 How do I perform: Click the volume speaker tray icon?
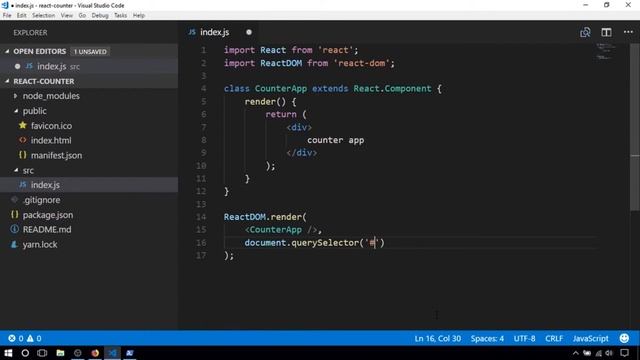tap(609, 353)
